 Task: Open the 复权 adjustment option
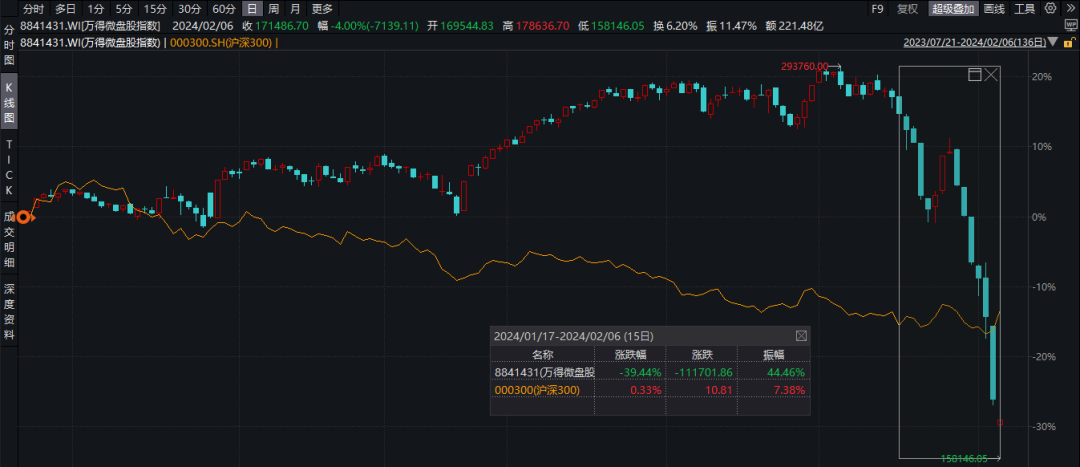pos(907,9)
